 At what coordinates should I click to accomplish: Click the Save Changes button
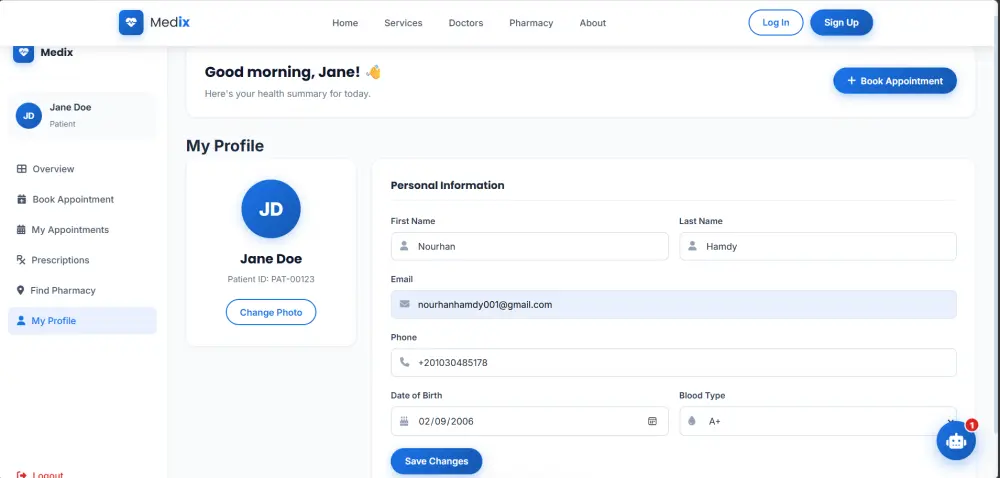[436, 461]
